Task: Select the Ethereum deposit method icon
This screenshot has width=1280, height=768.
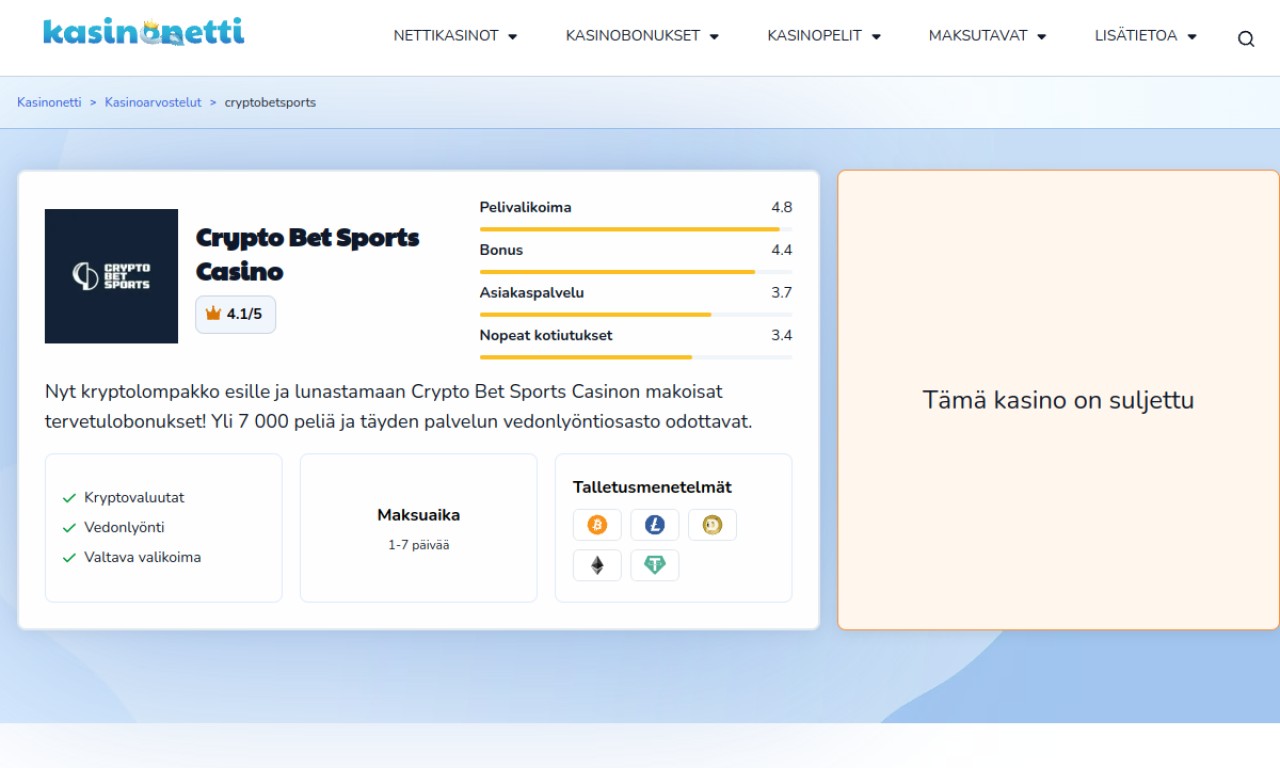Action: click(x=597, y=565)
